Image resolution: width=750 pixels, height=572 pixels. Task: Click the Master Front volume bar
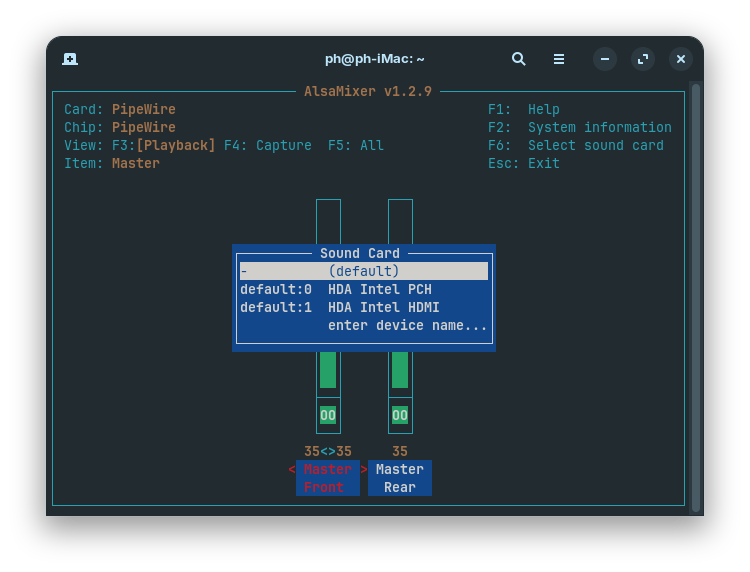pos(328,370)
